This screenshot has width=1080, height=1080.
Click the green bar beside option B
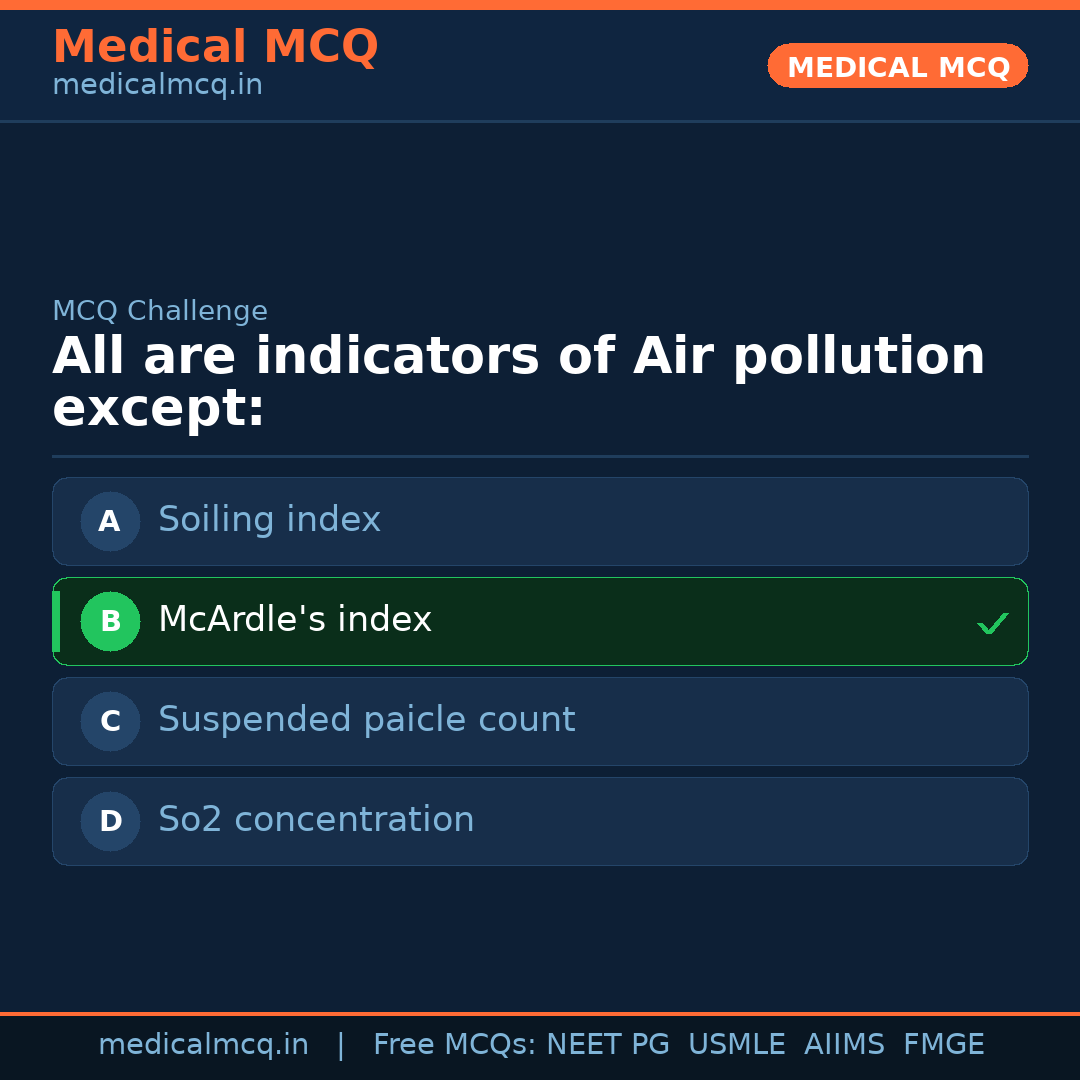pos(56,621)
